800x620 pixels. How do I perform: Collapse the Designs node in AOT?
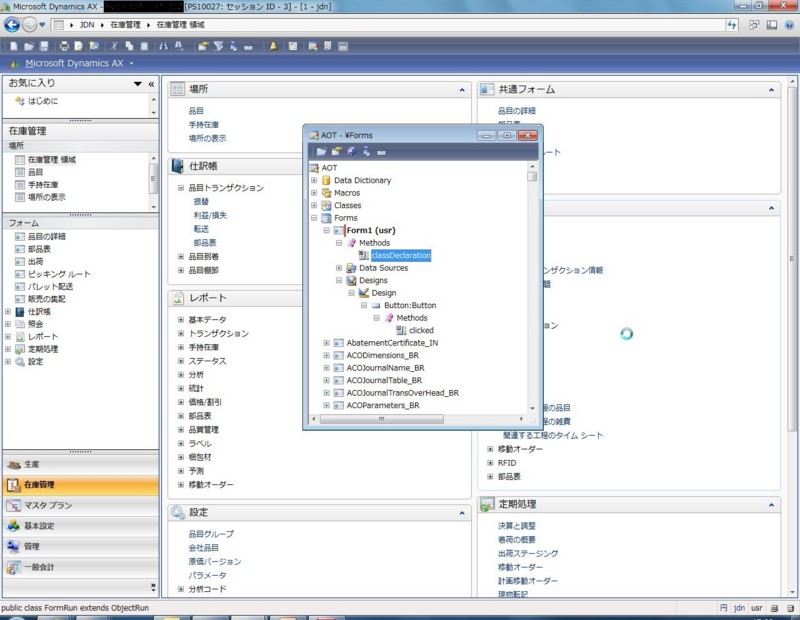(339, 280)
